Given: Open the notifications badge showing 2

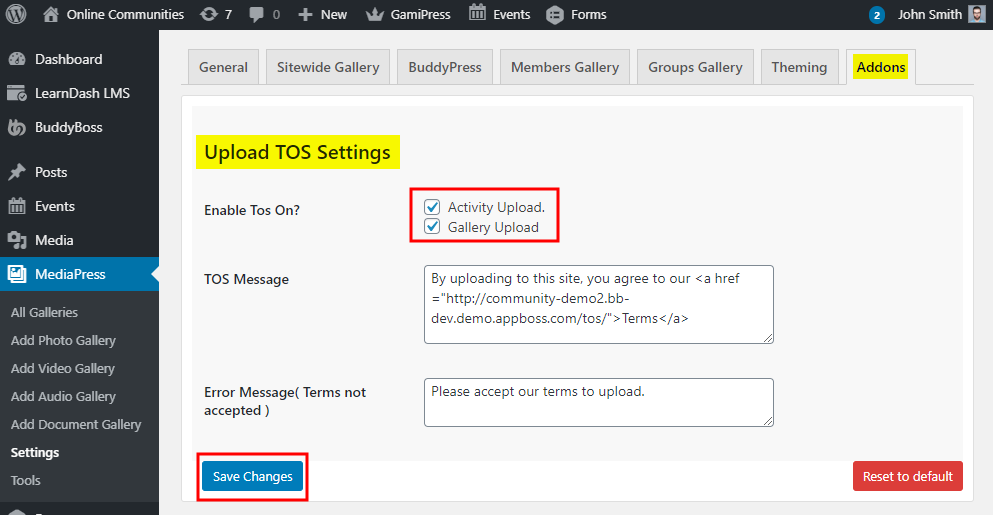Looking at the screenshot, I should 877,15.
